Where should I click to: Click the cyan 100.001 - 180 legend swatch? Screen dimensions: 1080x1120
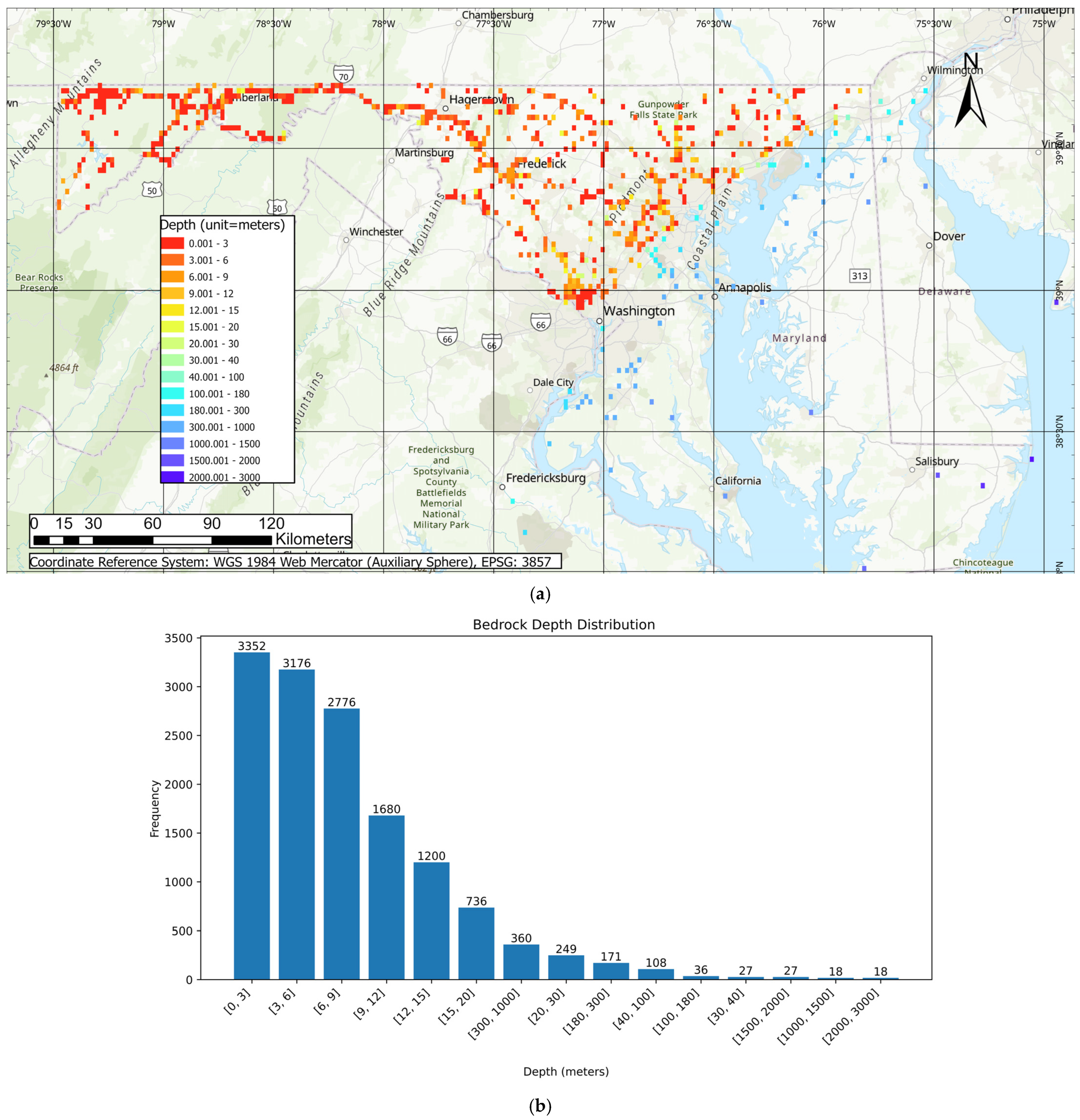pyautogui.click(x=172, y=394)
